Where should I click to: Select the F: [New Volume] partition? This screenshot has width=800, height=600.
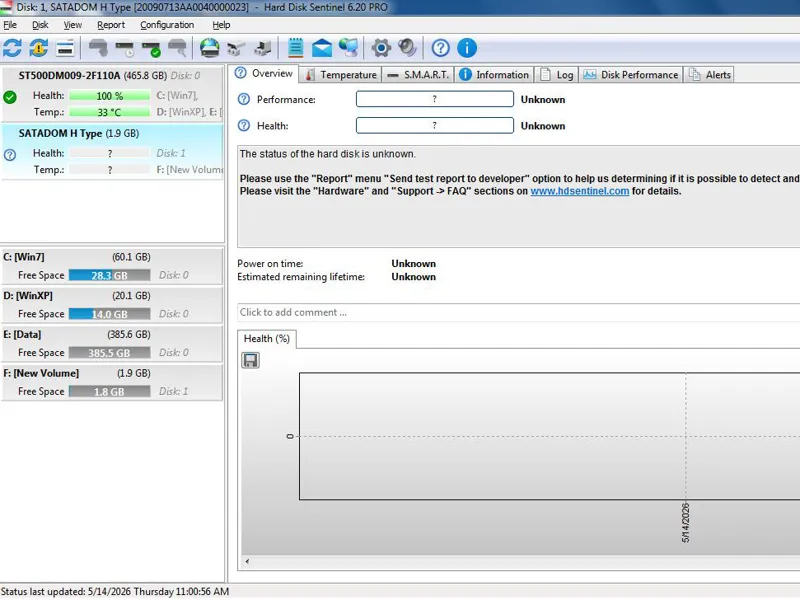pyautogui.click(x=112, y=383)
